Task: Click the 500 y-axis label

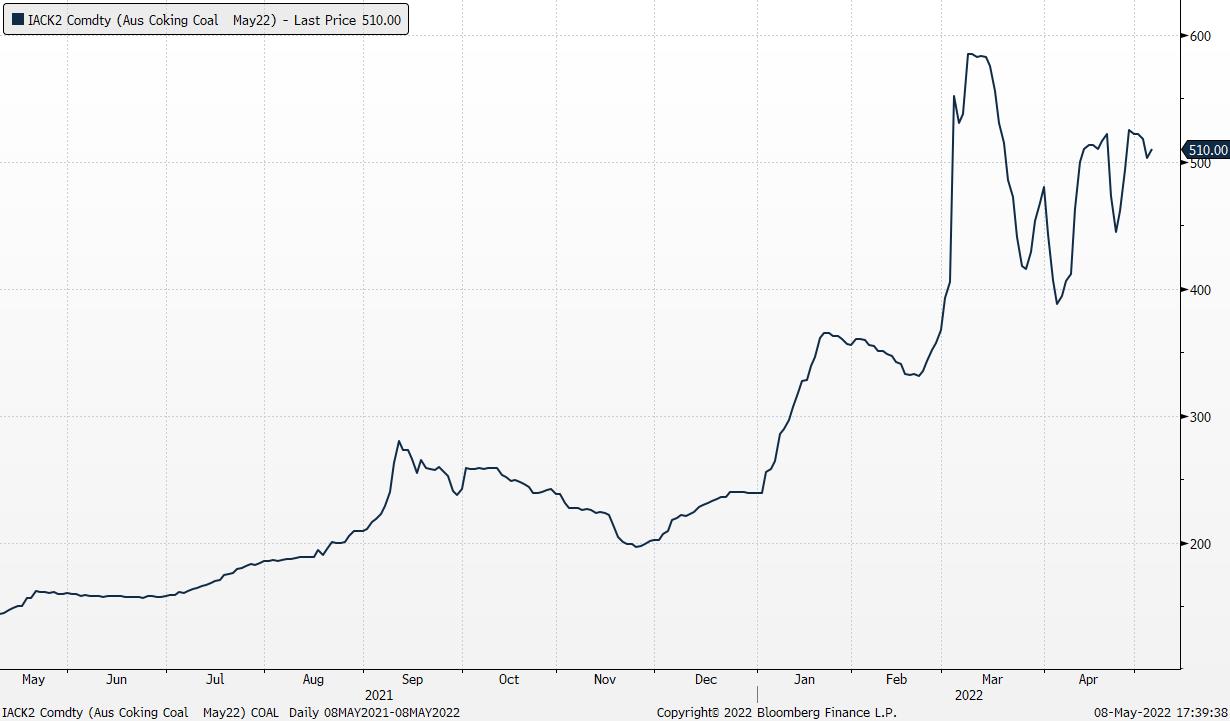Action: click(1200, 163)
